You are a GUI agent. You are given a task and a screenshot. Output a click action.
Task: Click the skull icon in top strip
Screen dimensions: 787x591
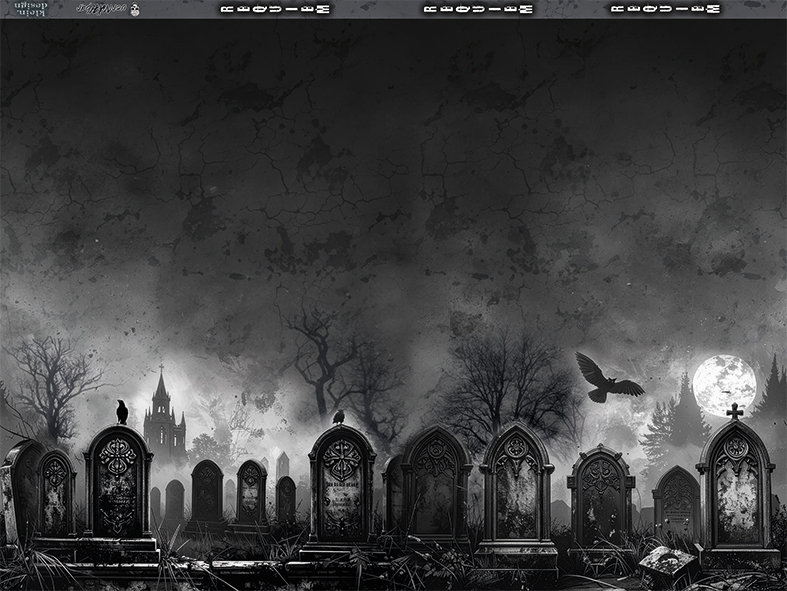pyautogui.click(x=135, y=9)
